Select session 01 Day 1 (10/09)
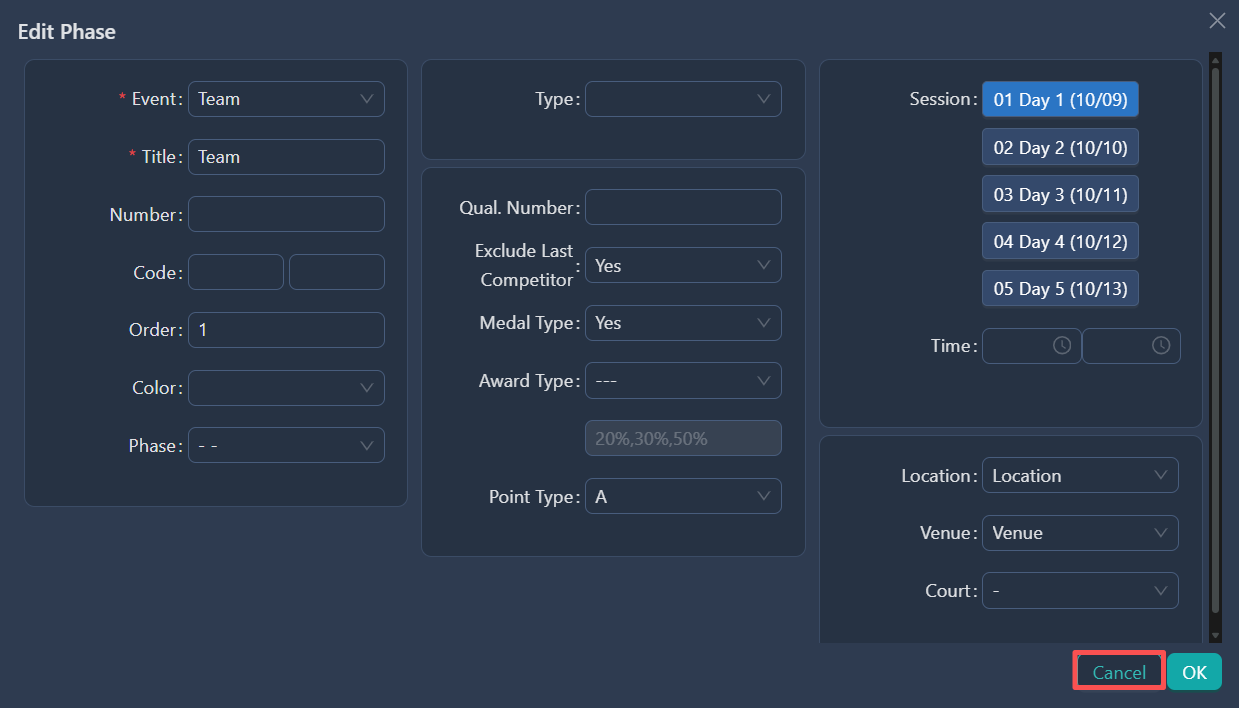 tap(1060, 100)
